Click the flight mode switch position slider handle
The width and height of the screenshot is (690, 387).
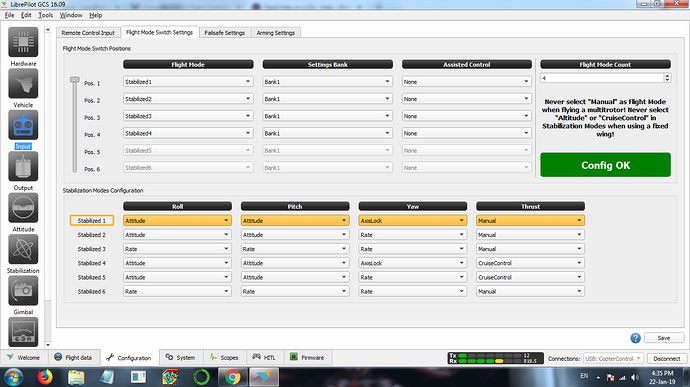click(75, 80)
